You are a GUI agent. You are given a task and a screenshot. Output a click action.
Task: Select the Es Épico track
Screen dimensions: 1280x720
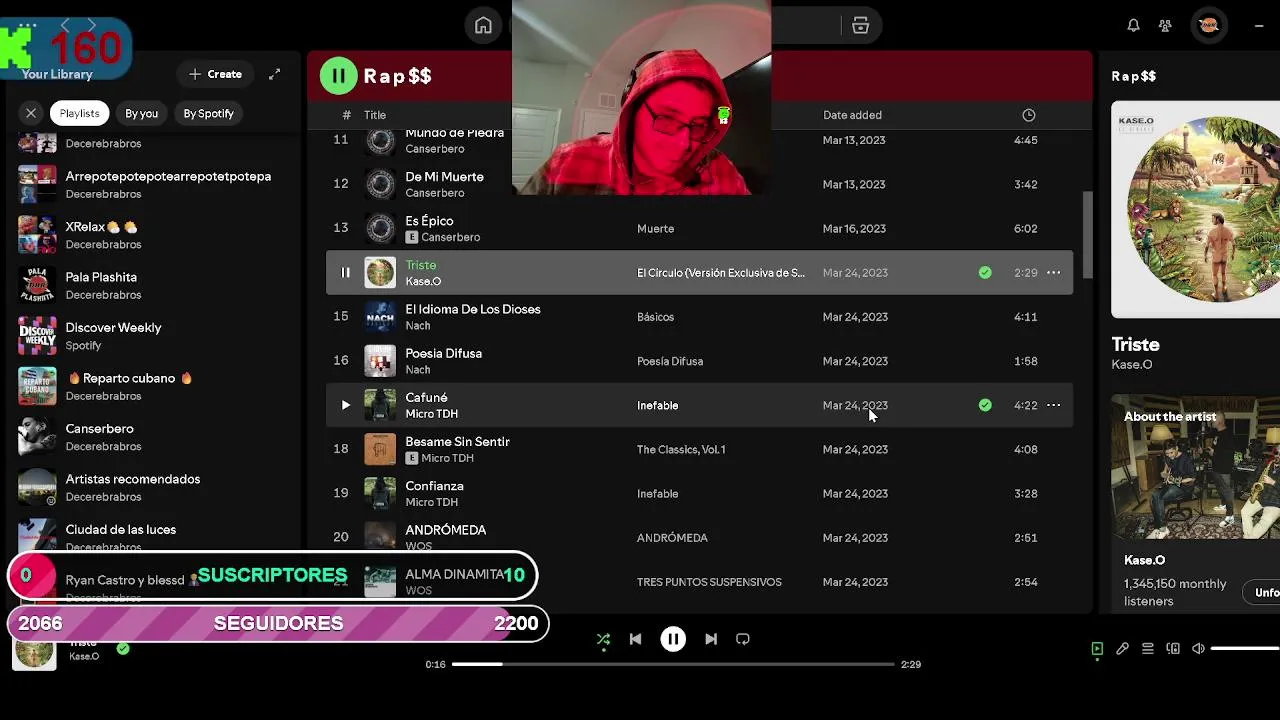tap(699, 229)
